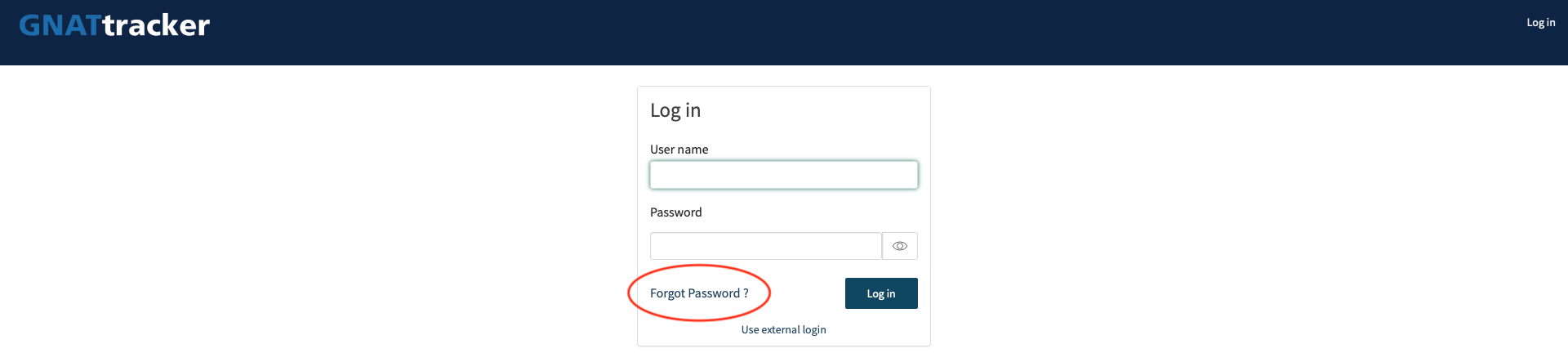Choose Use external login link

point(784,329)
